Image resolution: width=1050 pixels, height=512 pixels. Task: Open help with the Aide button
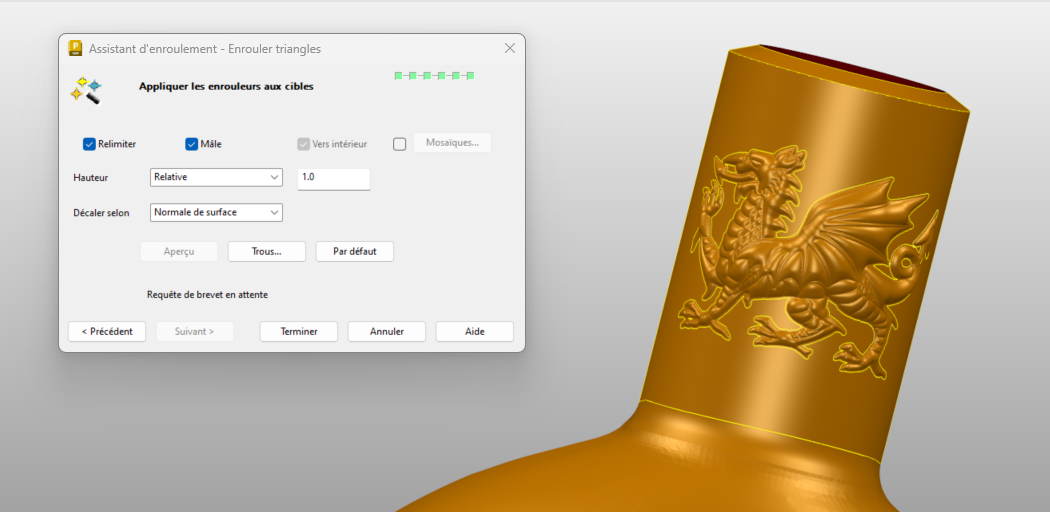click(x=475, y=331)
